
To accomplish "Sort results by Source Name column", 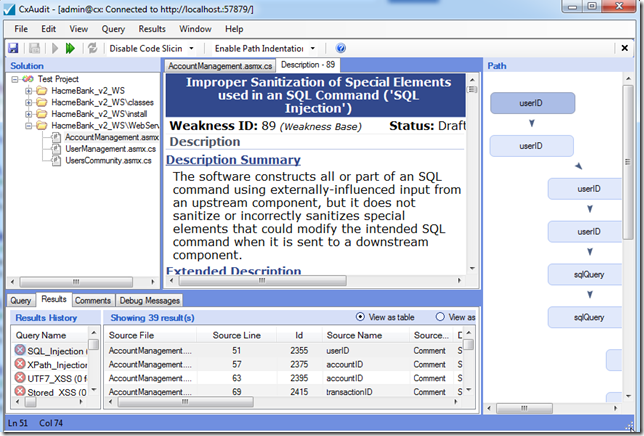I will (x=366, y=335).
